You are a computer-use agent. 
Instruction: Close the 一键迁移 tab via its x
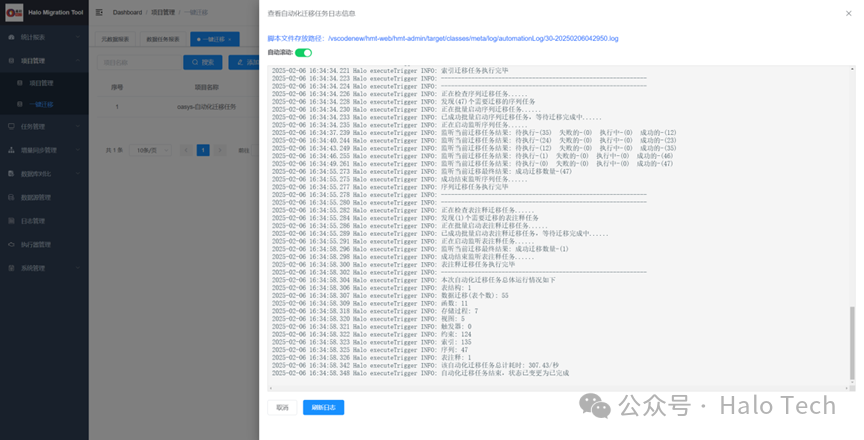click(x=230, y=39)
